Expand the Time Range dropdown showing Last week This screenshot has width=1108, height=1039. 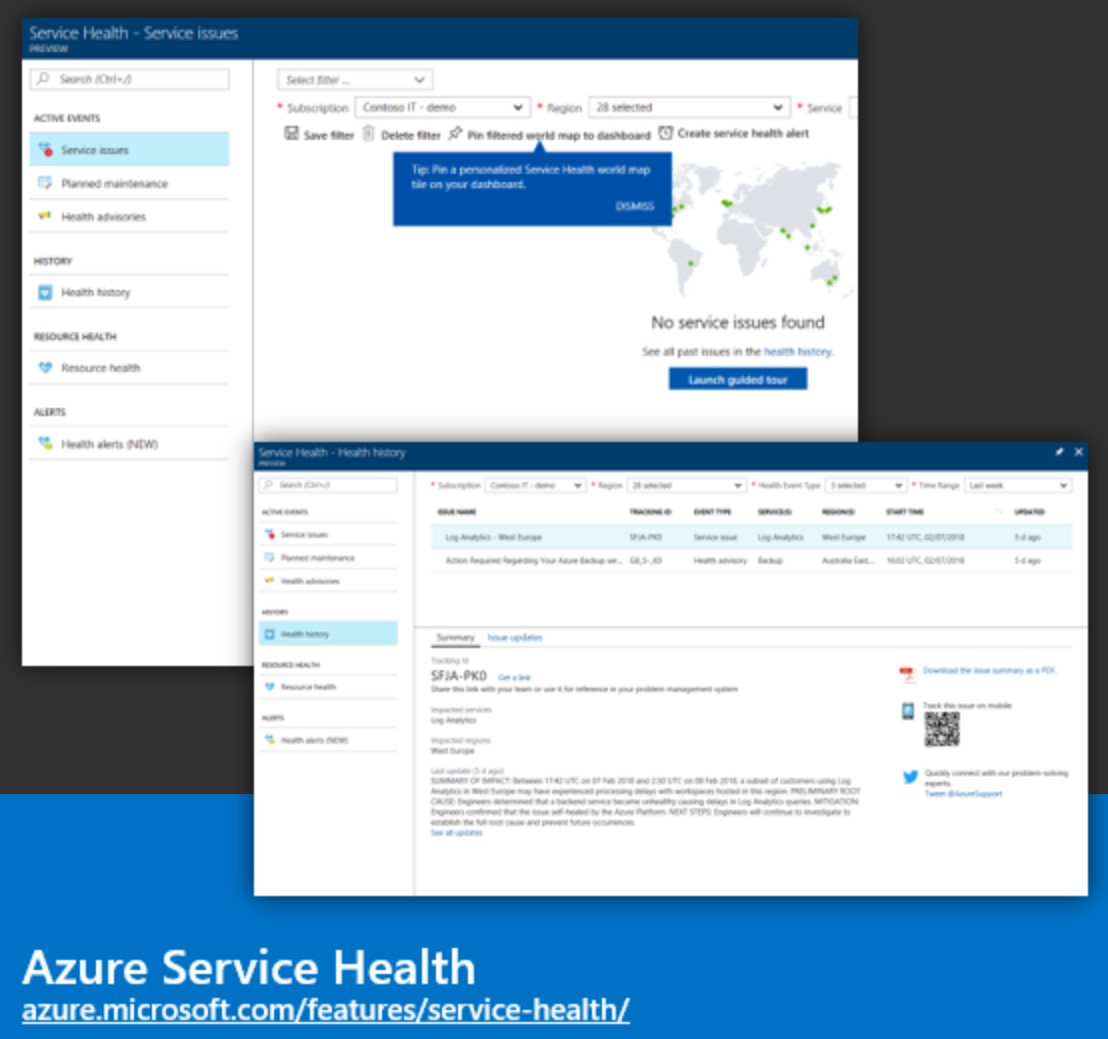point(1017,485)
